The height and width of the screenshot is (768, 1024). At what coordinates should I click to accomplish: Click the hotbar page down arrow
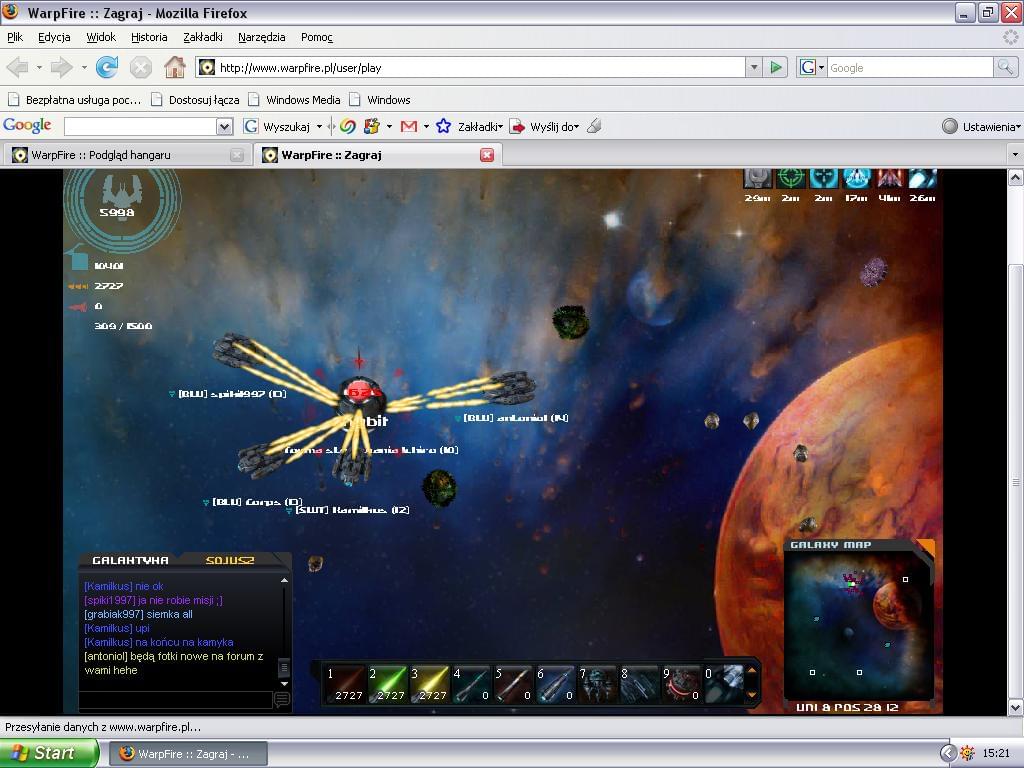coord(752,695)
